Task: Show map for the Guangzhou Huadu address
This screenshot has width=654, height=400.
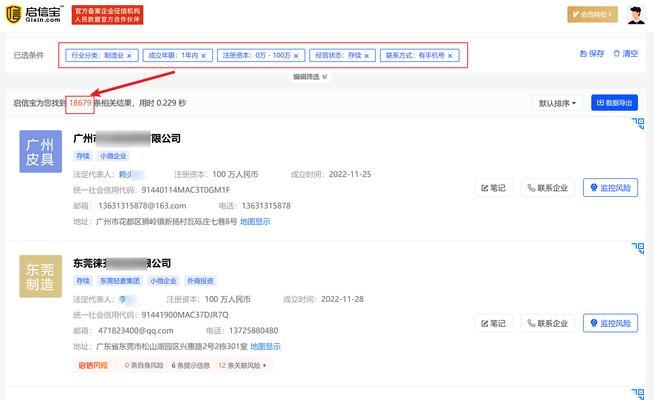Action: click(x=255, y=221)
